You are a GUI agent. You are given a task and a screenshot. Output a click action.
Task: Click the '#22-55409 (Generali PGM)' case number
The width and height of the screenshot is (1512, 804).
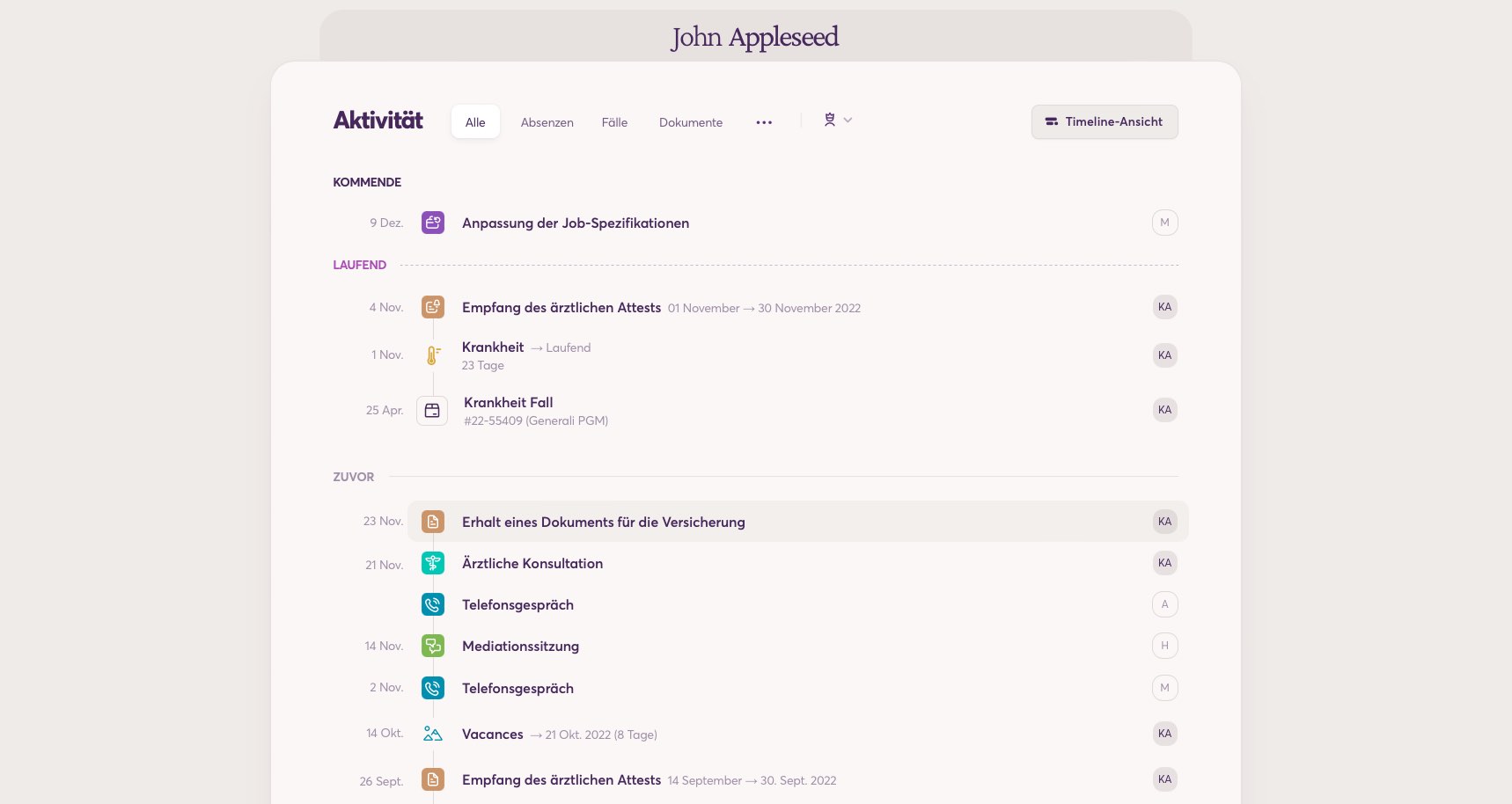[536, 421]
